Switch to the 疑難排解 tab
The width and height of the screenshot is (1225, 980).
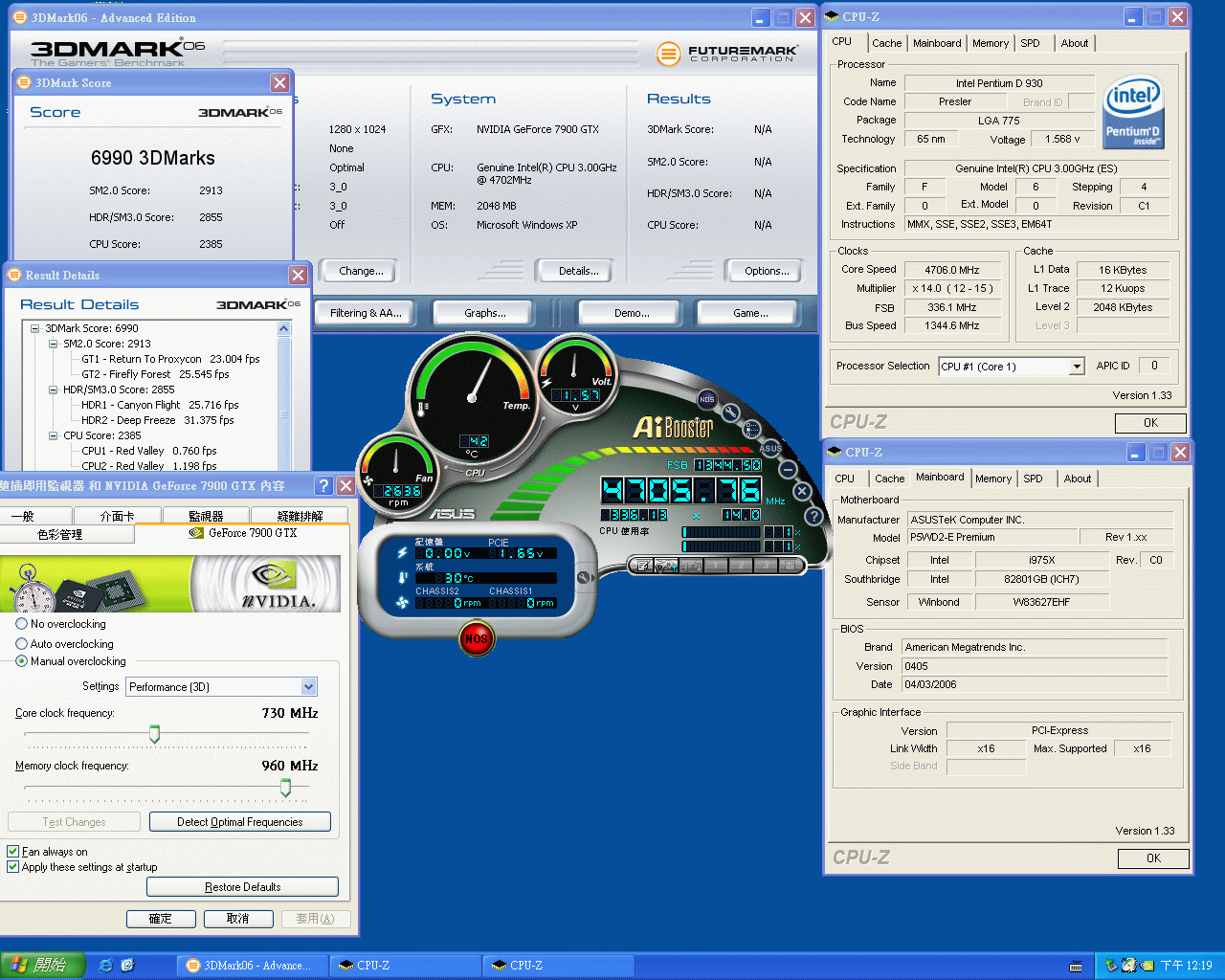coord(301,516)
